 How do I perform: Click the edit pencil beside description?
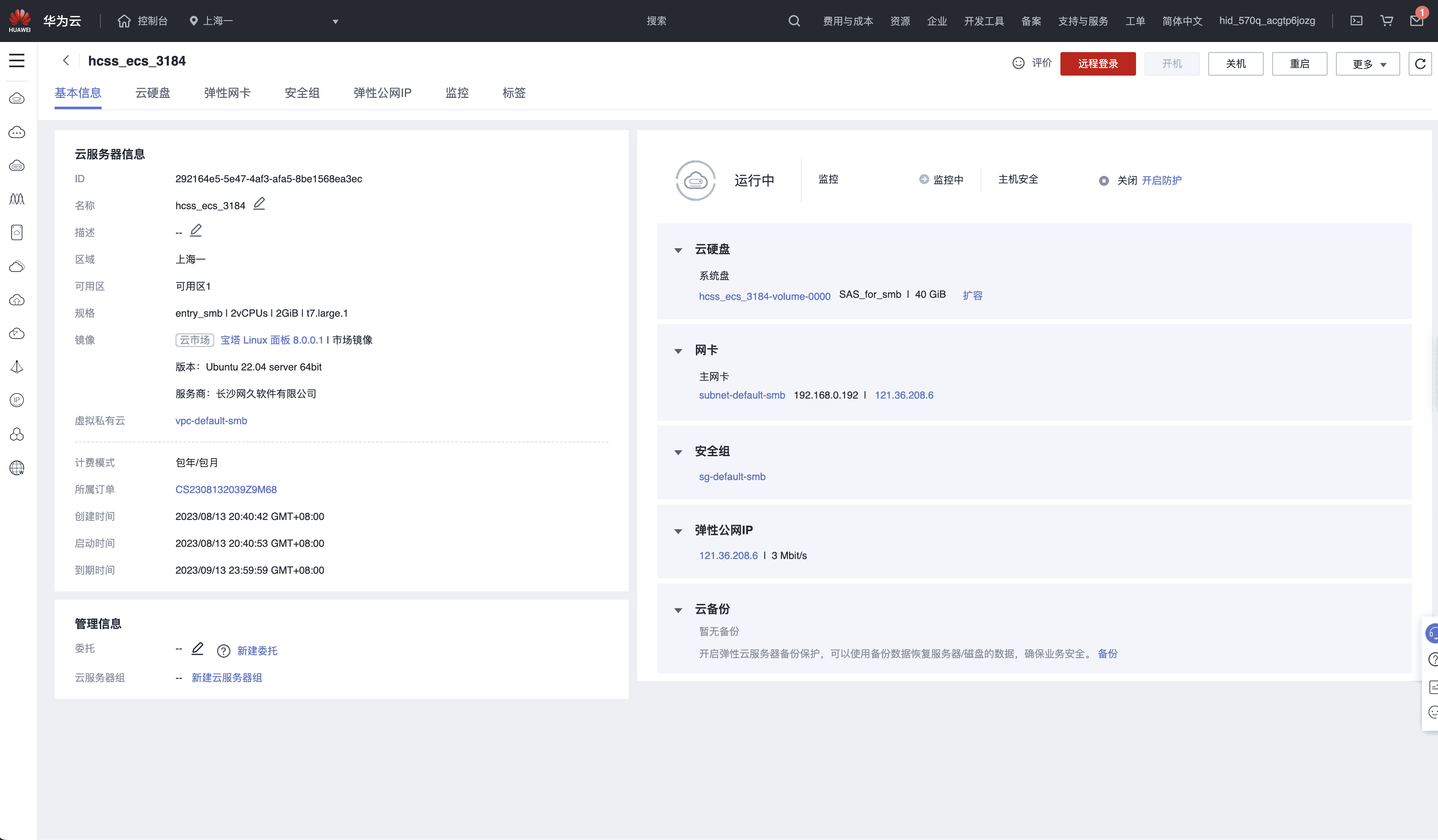(196, 231)
